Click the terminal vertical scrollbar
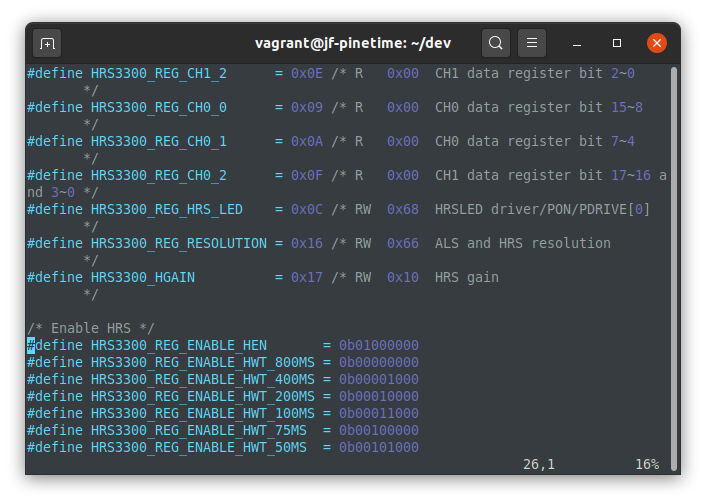 pos(674,268)
